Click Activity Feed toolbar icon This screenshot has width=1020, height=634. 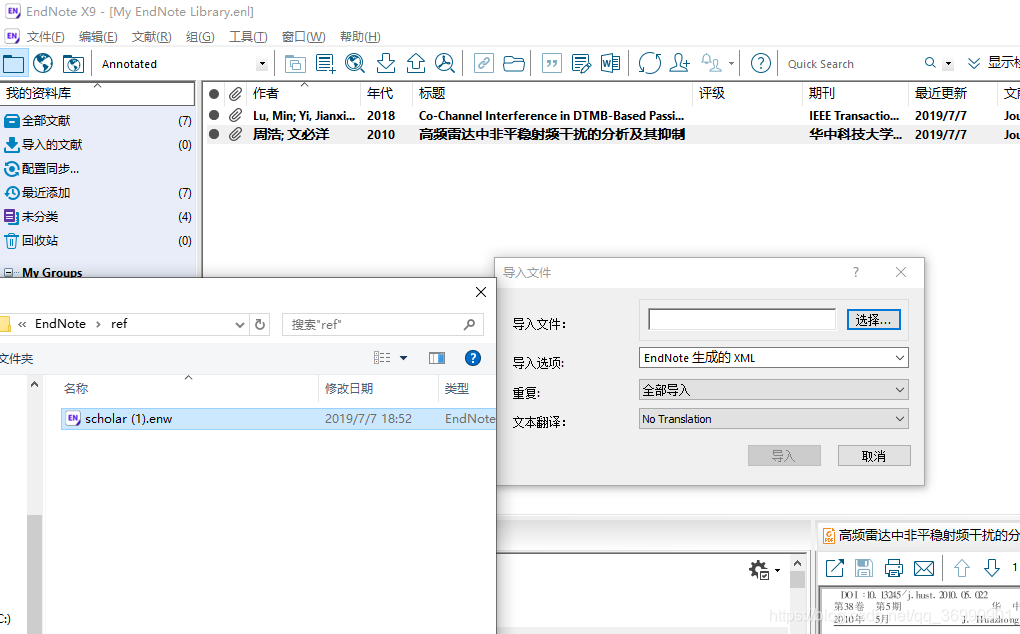tap(711, 64)
